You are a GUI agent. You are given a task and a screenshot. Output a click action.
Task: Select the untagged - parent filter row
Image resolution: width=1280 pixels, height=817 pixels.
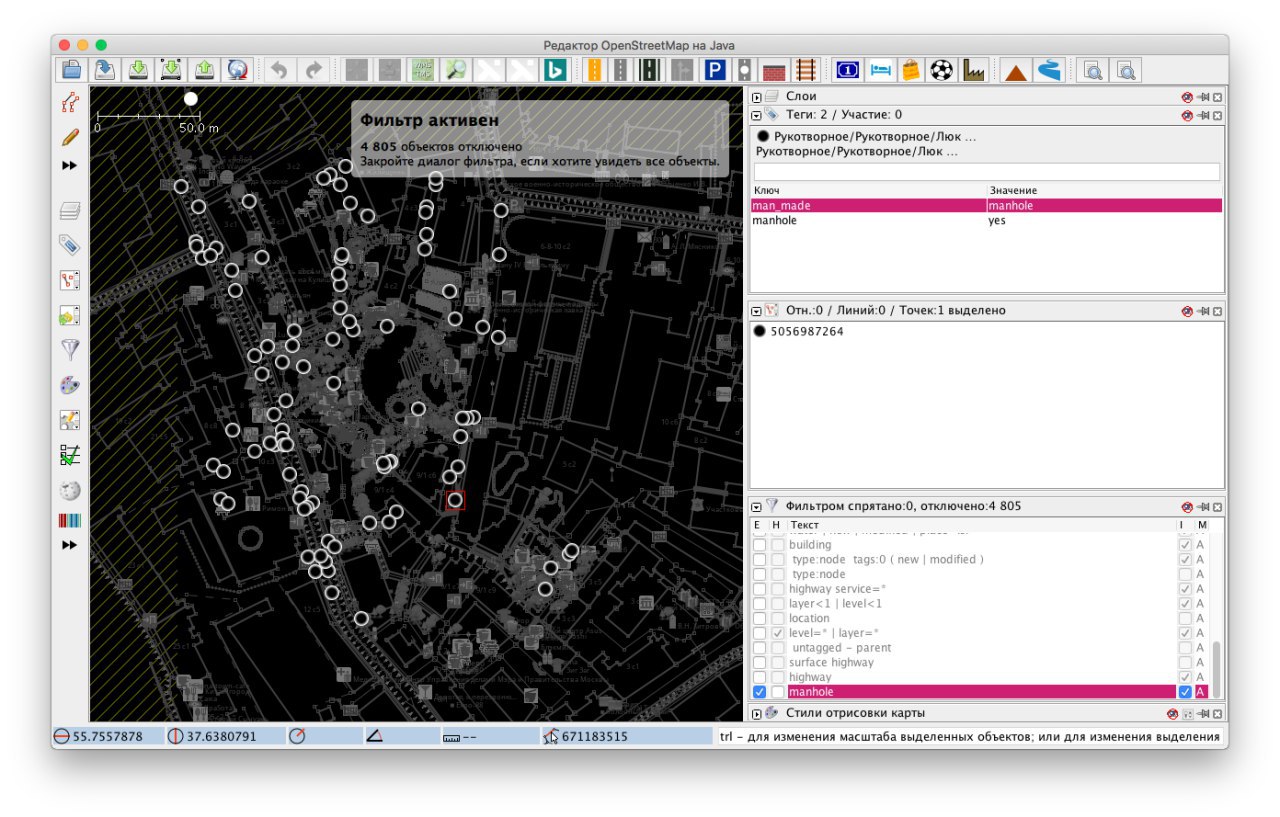click(x=981, y=648)
